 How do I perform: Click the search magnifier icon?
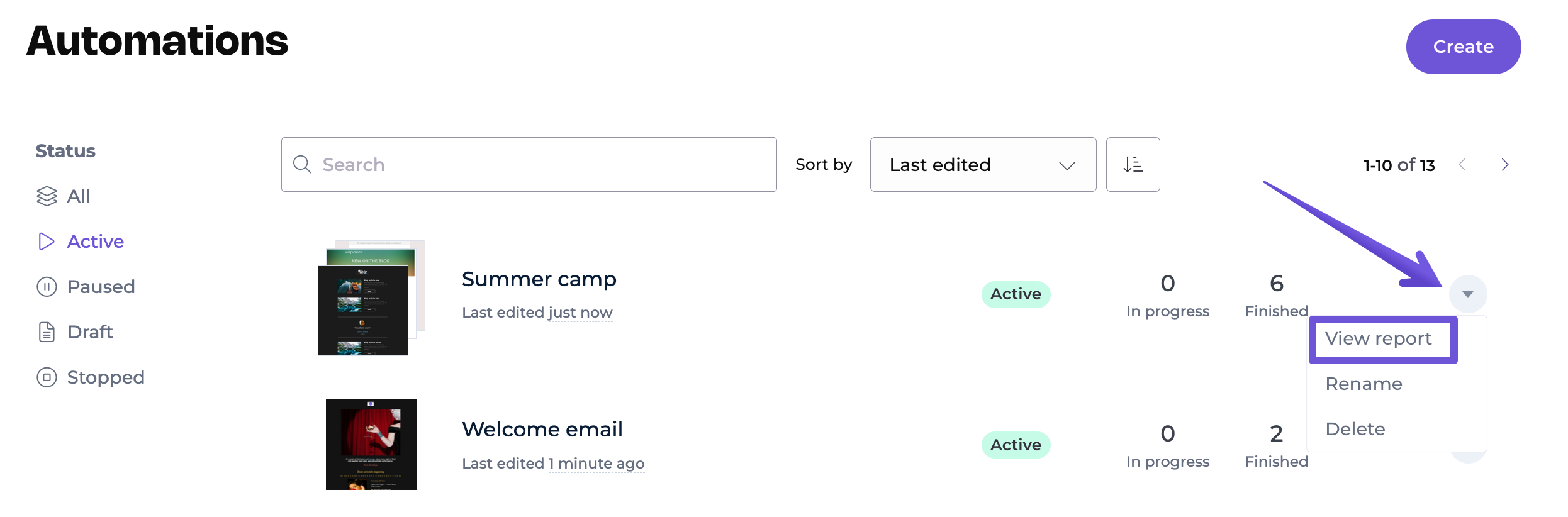pos(303,165)
